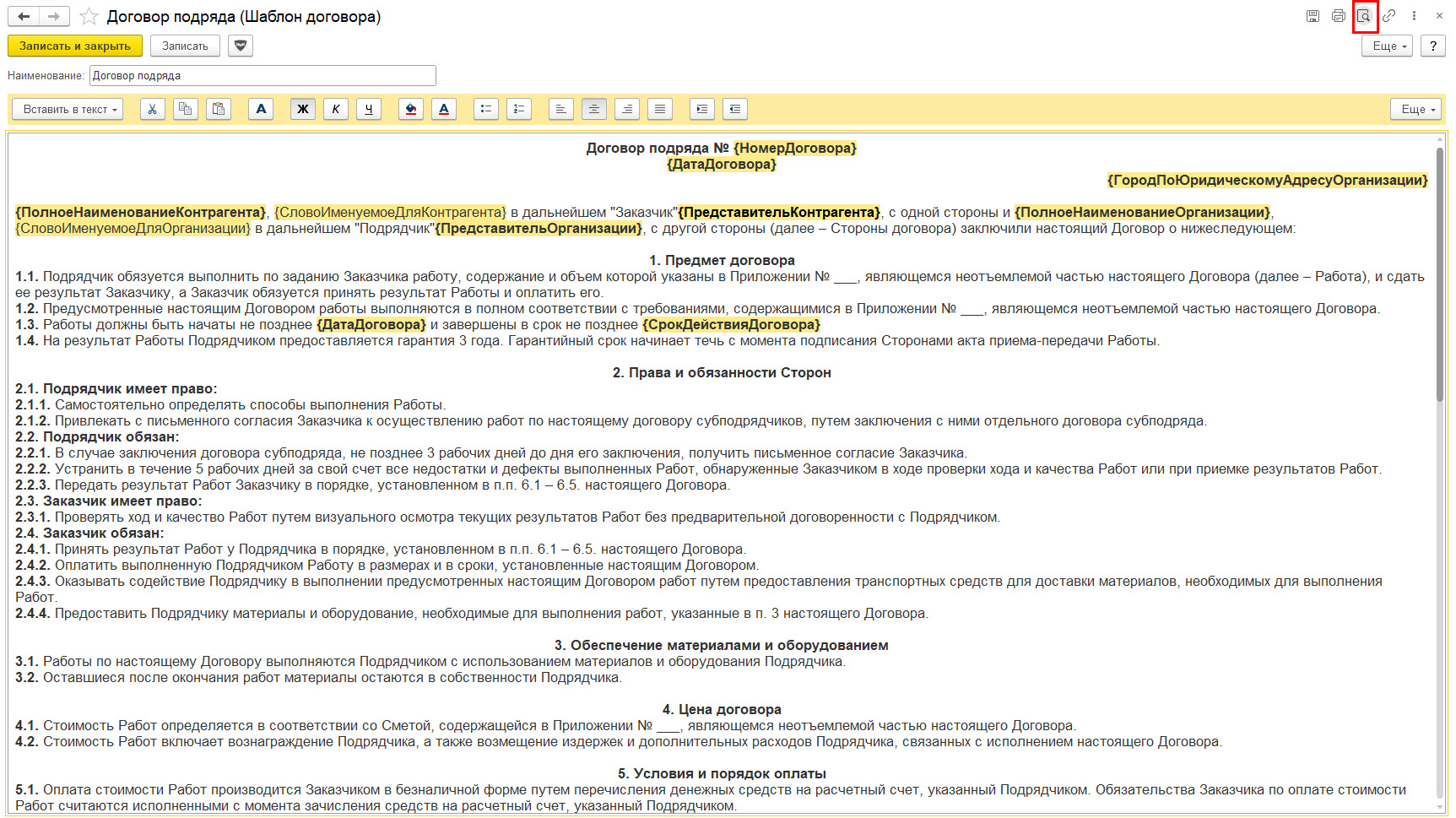Choose text color with red-underlined A
The width and height of the screenshot is (1456, 818).
(444, 109)
